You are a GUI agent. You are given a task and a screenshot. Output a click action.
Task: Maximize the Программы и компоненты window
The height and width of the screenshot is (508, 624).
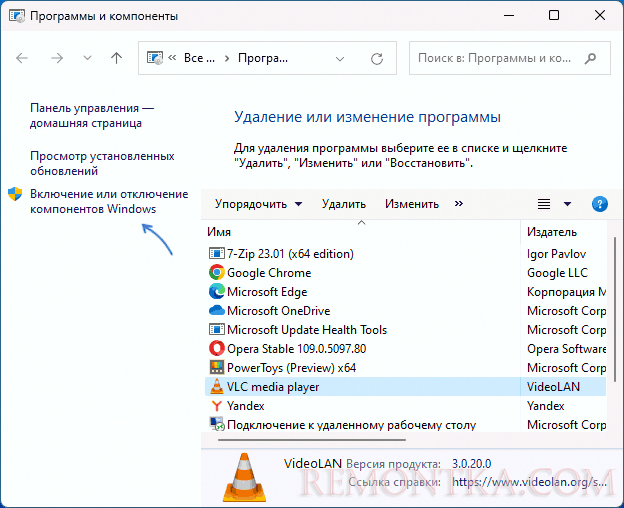(554, 15)
